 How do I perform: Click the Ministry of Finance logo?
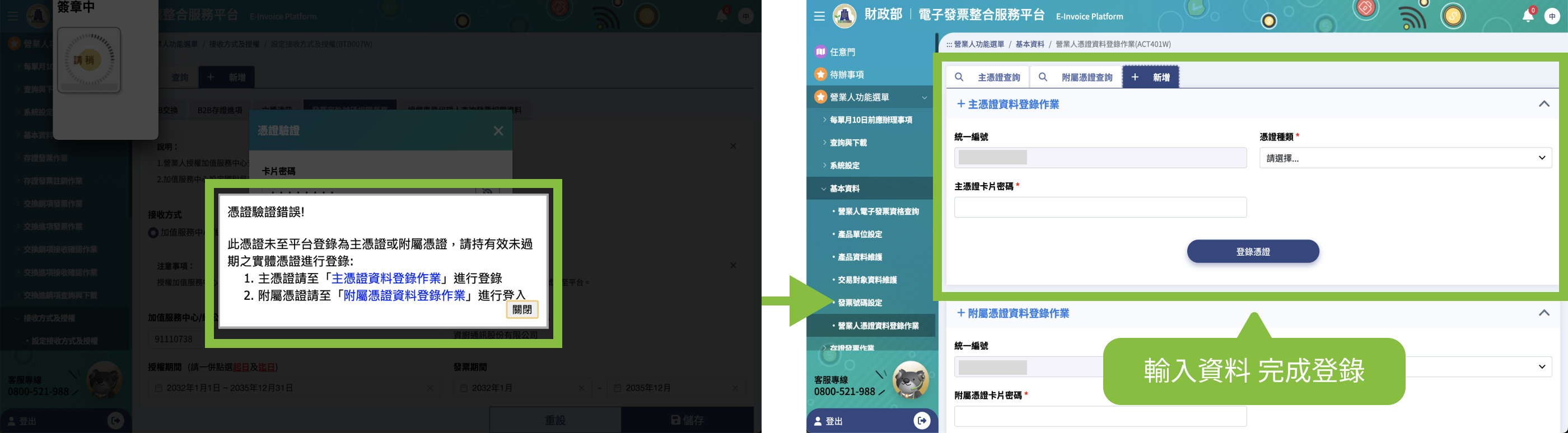pyautogui.click(x=844, y=16)
